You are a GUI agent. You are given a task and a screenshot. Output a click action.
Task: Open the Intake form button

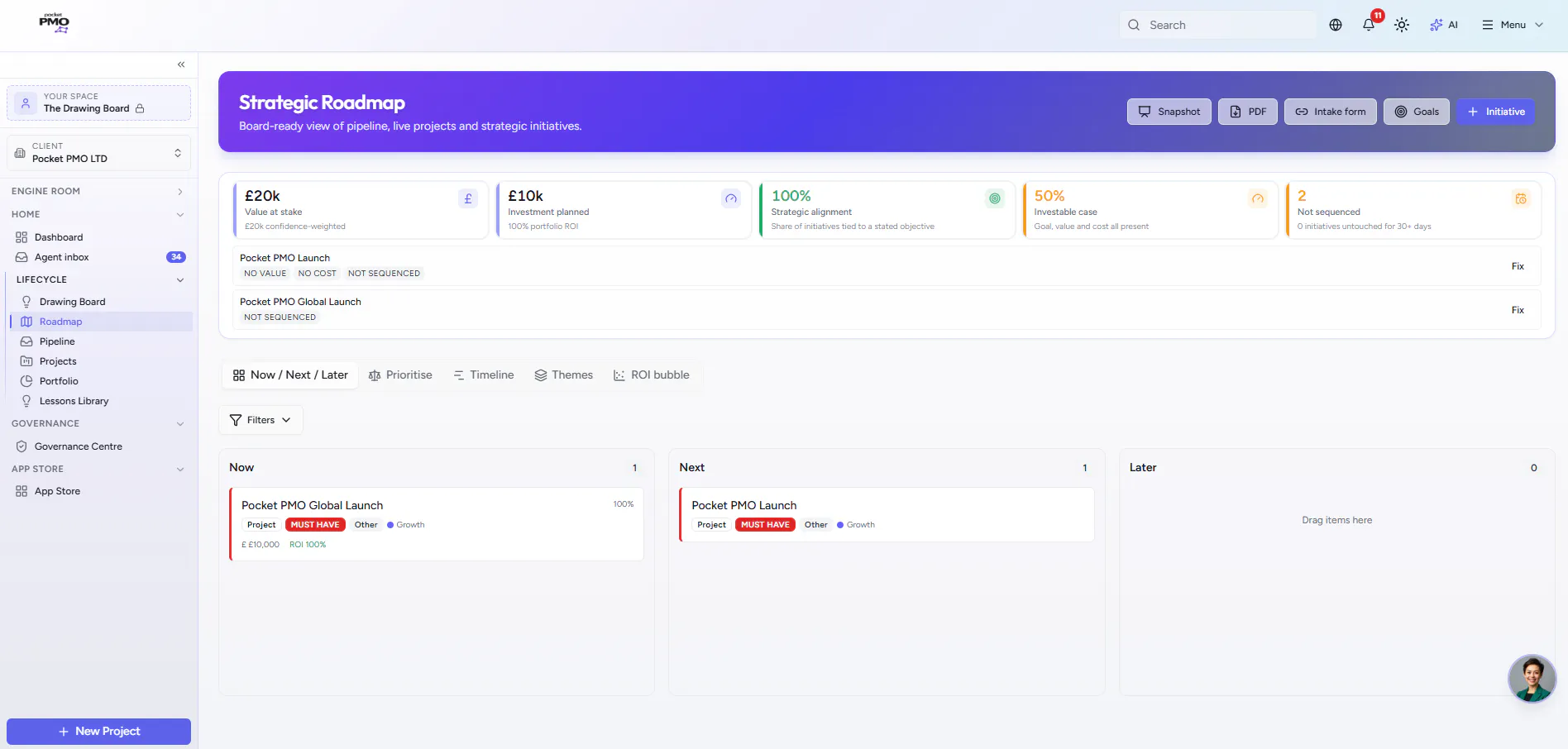[1330, 112]
